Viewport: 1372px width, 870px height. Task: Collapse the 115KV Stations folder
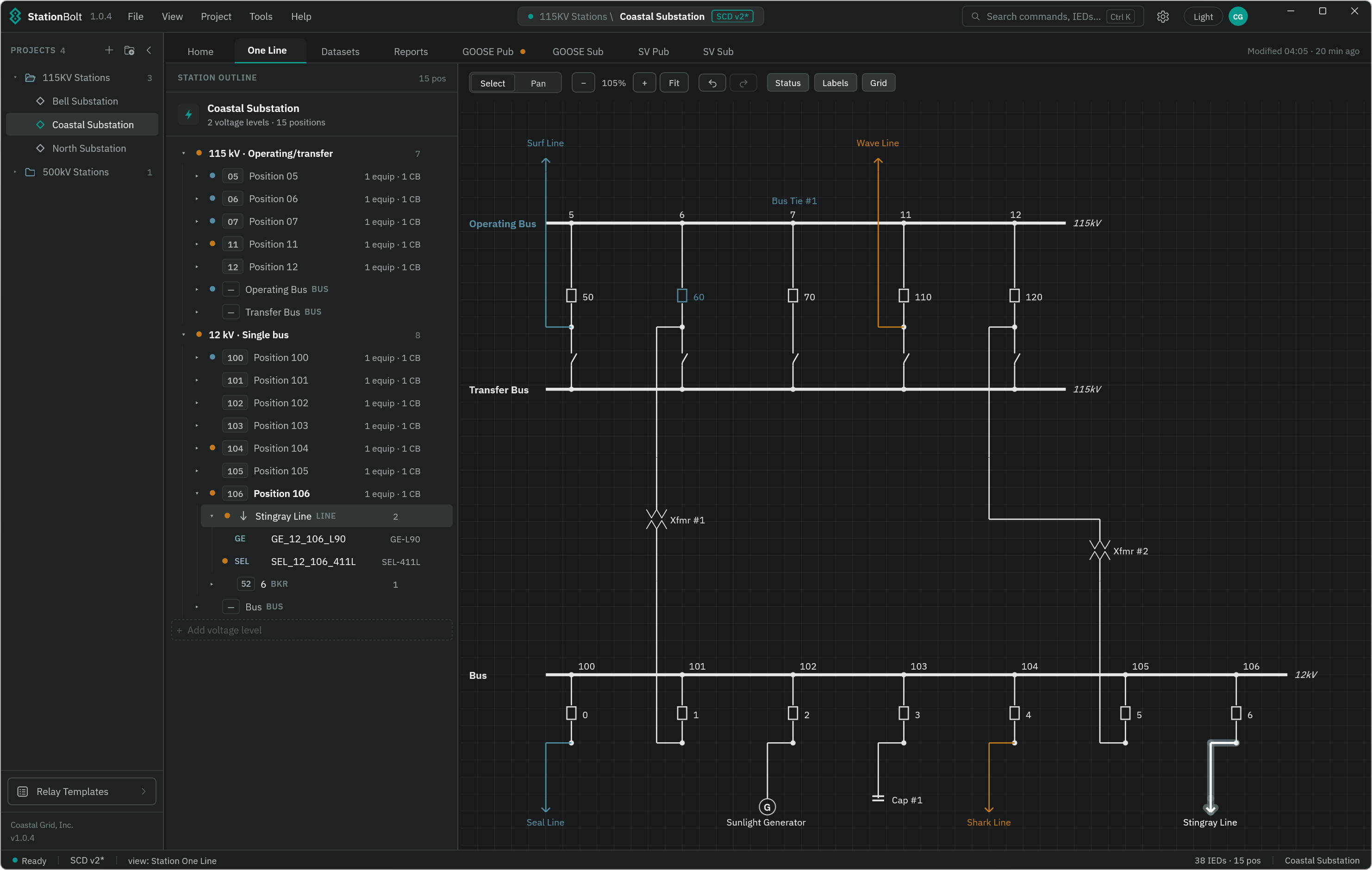(15, 77)
